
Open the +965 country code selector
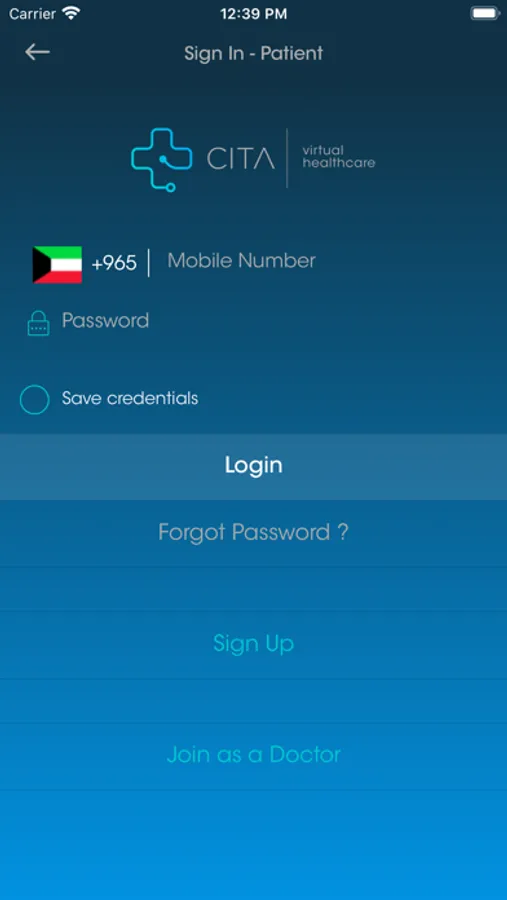tap(114, 264)
